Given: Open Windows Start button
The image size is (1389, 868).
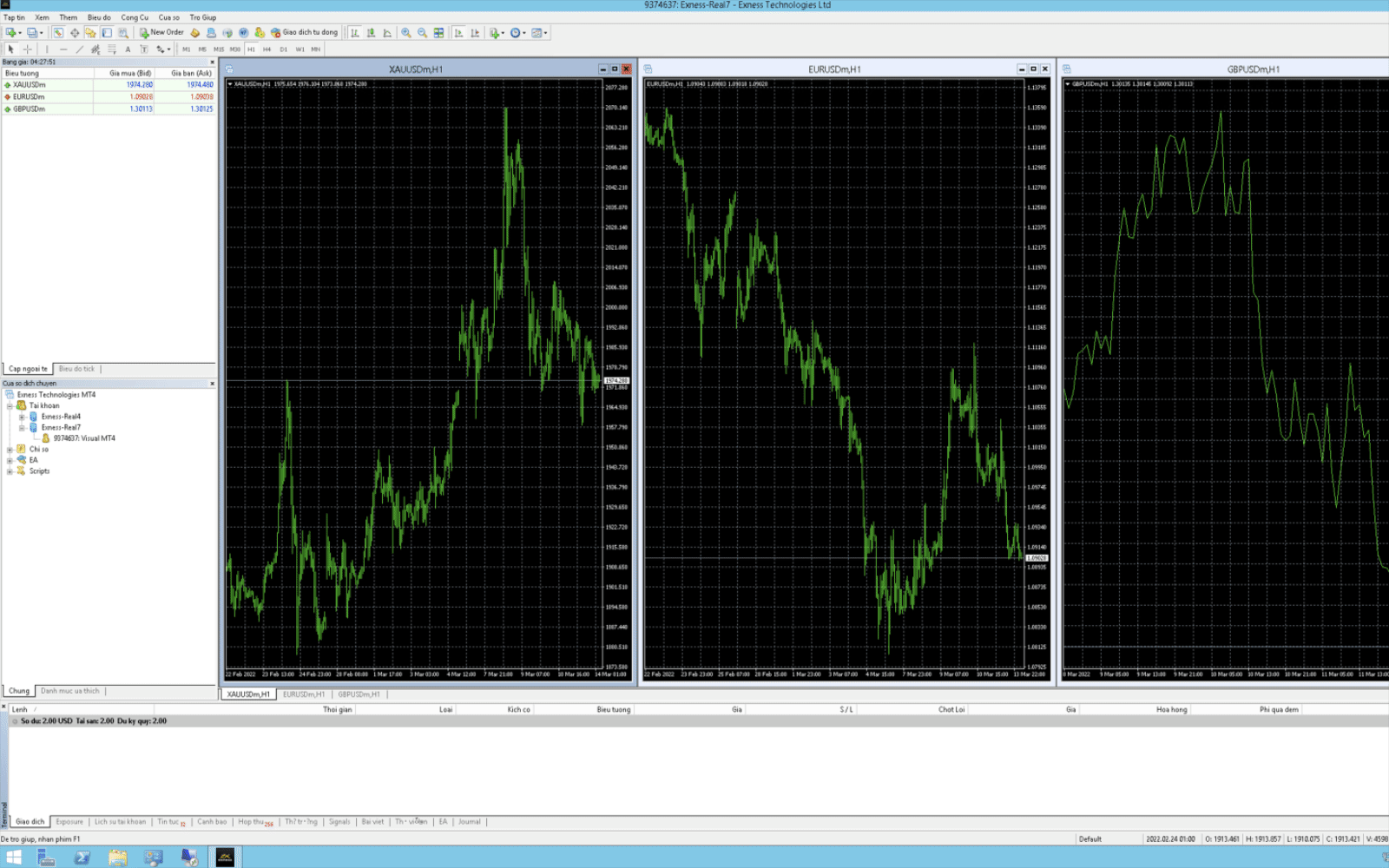Looking at the screenshot, I should [14, 858].
